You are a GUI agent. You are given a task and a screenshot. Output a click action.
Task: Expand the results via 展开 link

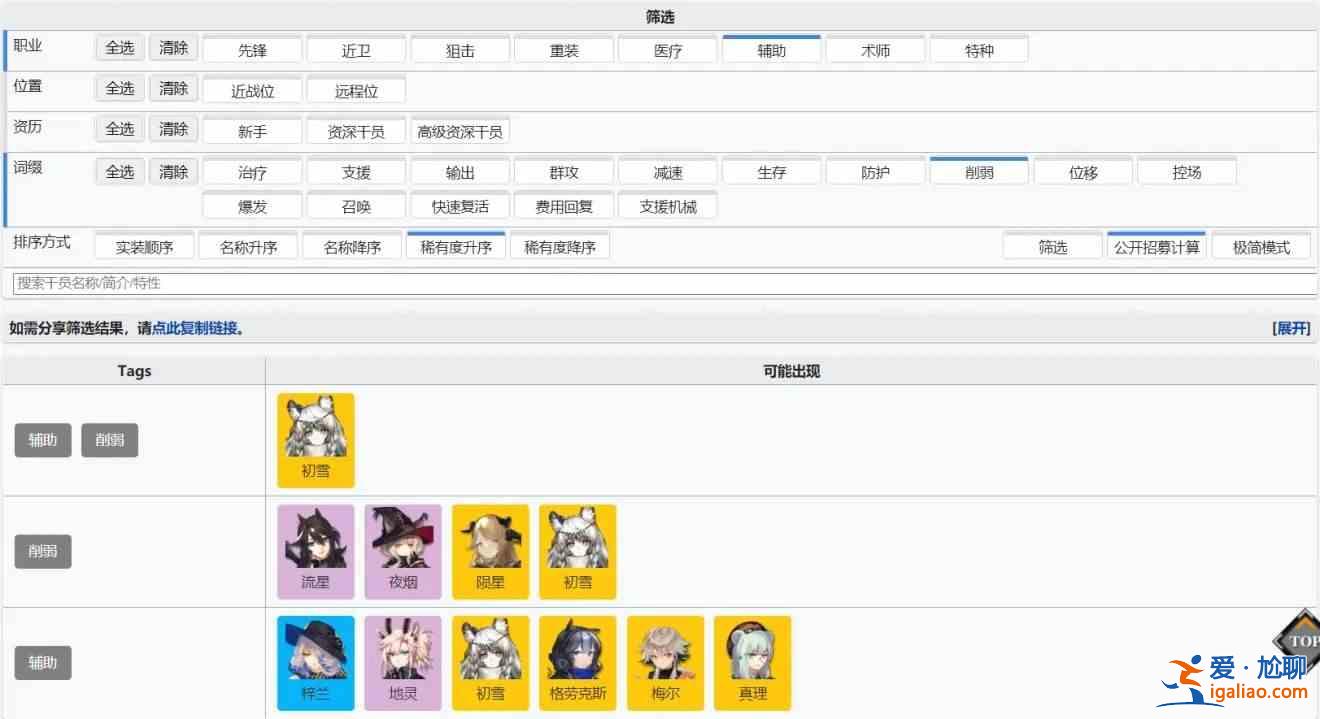click(1290, 328)
